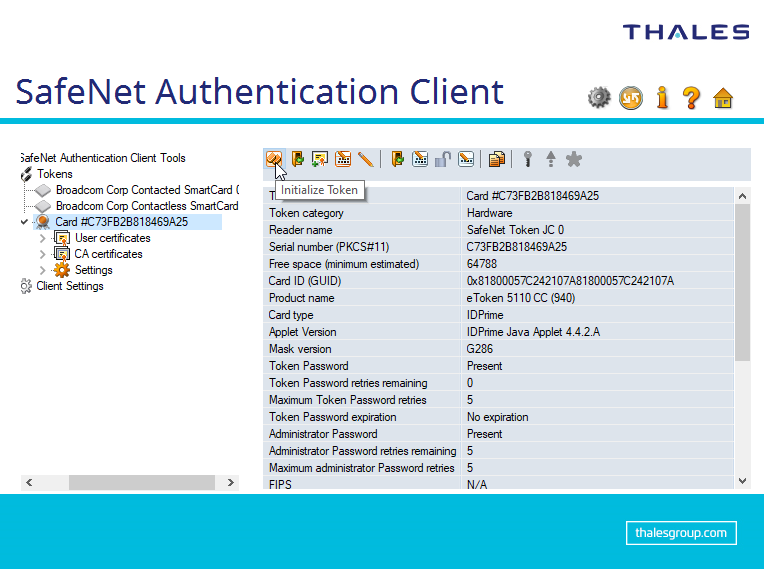The width and height of the screenshot is (764, 569).
Task: Select Client Settings in the tree
Action: pos(69,286)
